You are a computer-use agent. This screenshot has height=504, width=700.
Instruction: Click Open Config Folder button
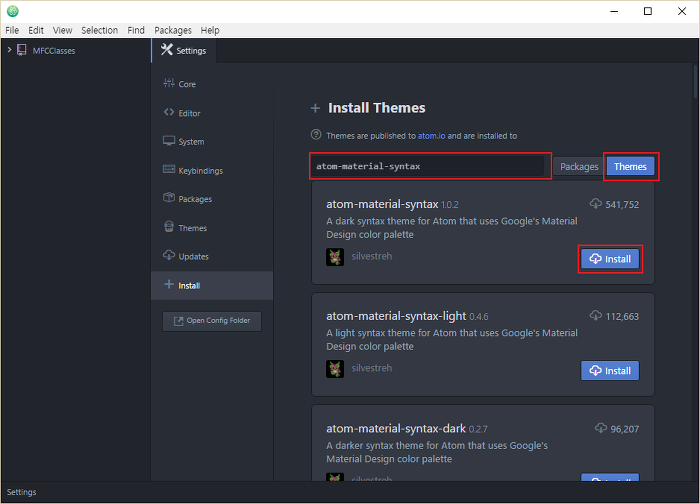(212, 321)
